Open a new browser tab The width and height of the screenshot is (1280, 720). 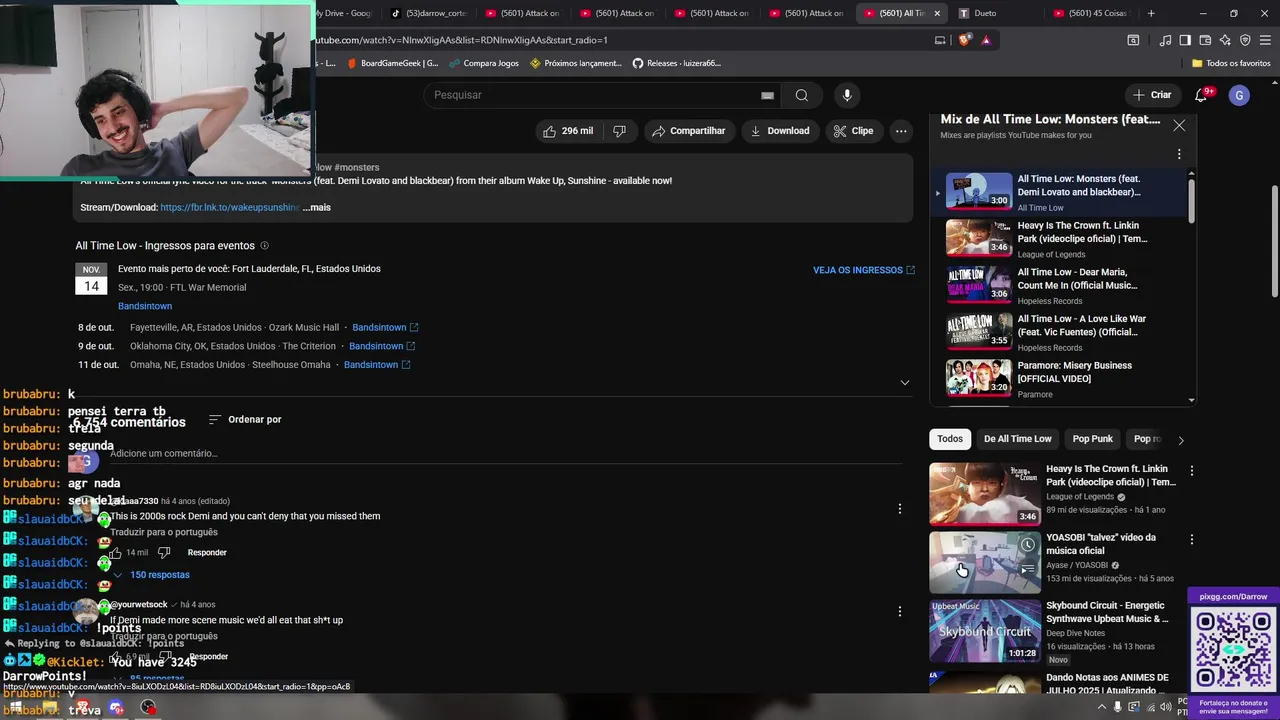[x=1151, y=13]
